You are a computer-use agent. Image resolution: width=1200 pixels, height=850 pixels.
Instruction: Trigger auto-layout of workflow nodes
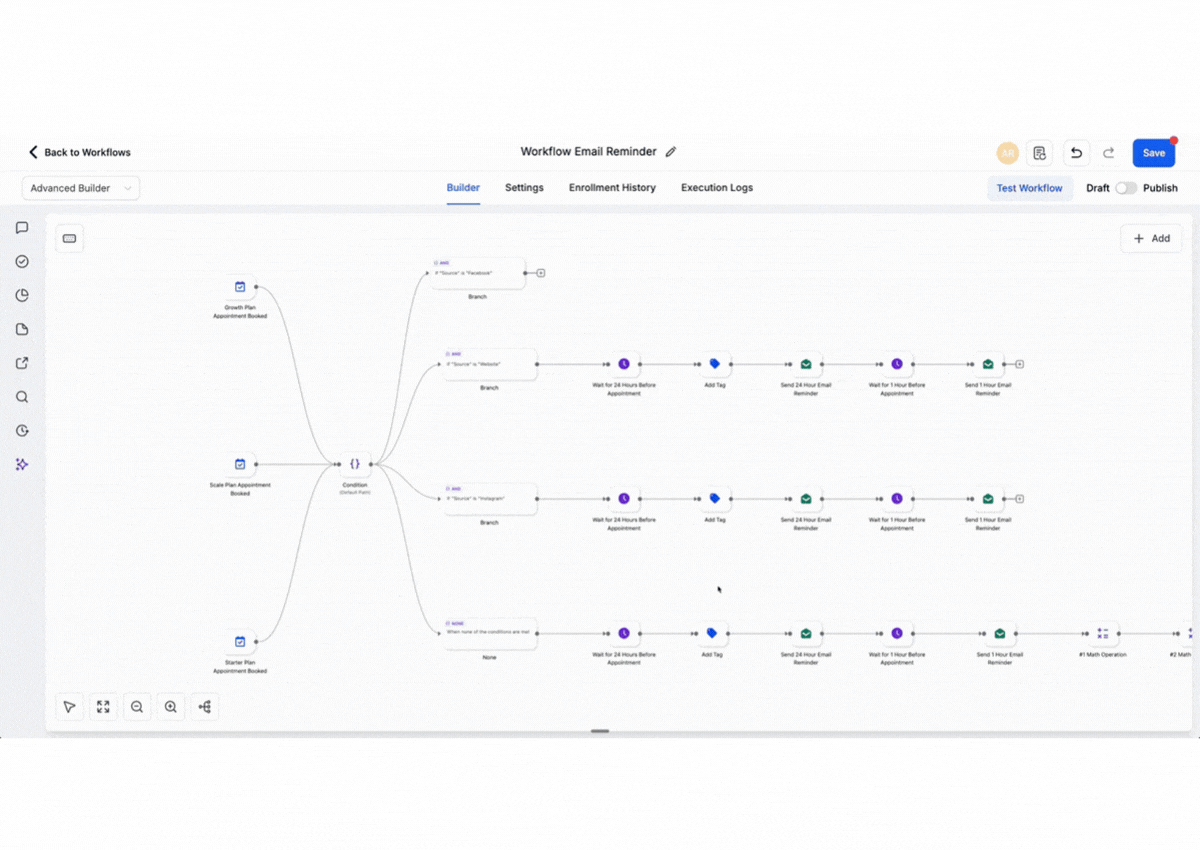pyautogui.click(x=205, y=706)
